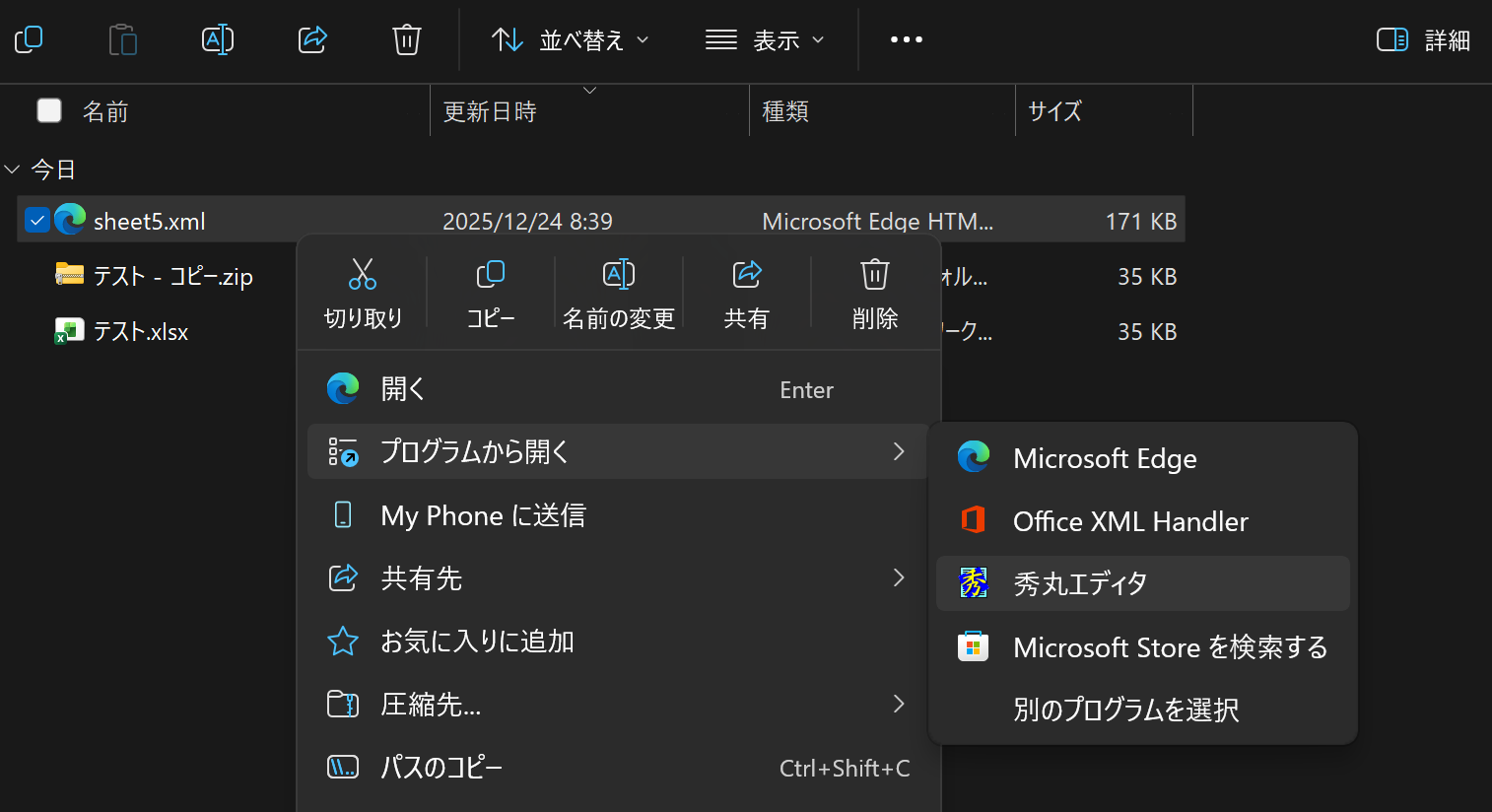
Task: Click the delete (削除) icon in context menu
Action: click(874, 275)
